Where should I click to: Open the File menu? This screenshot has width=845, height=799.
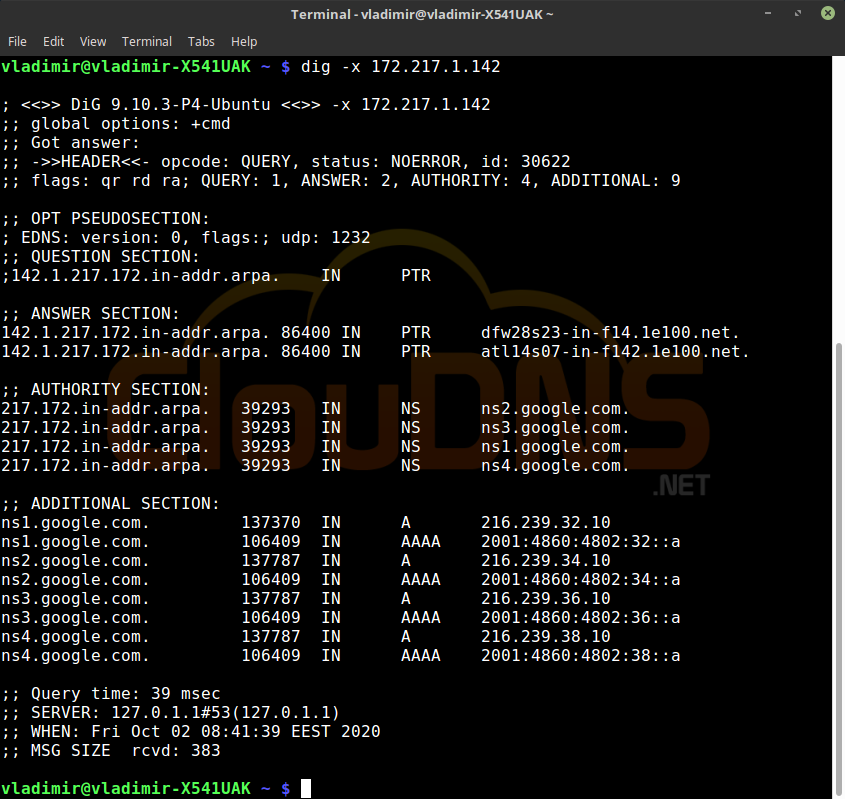17,41
